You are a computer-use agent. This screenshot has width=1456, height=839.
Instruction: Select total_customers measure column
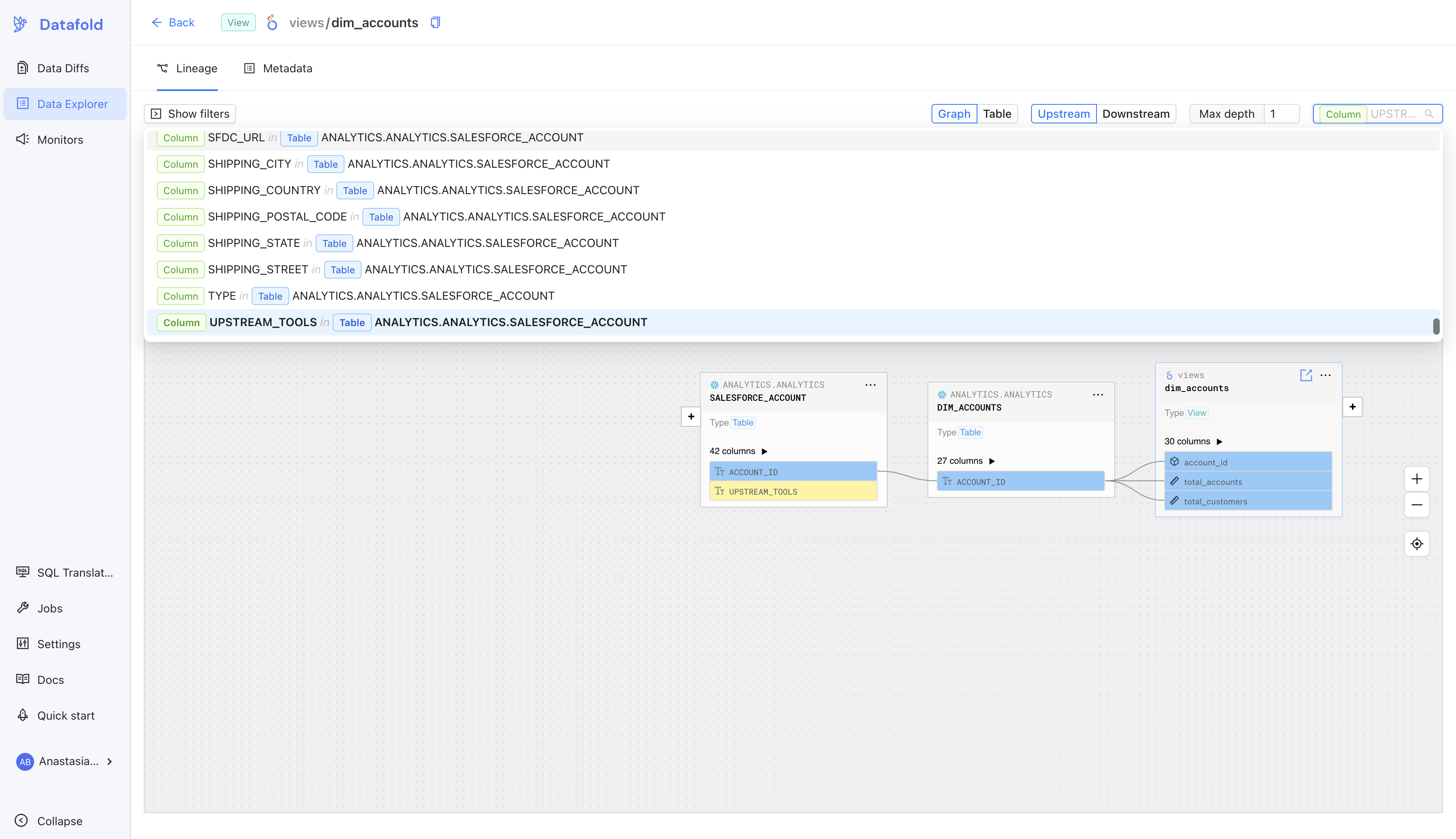(1248, 501)
